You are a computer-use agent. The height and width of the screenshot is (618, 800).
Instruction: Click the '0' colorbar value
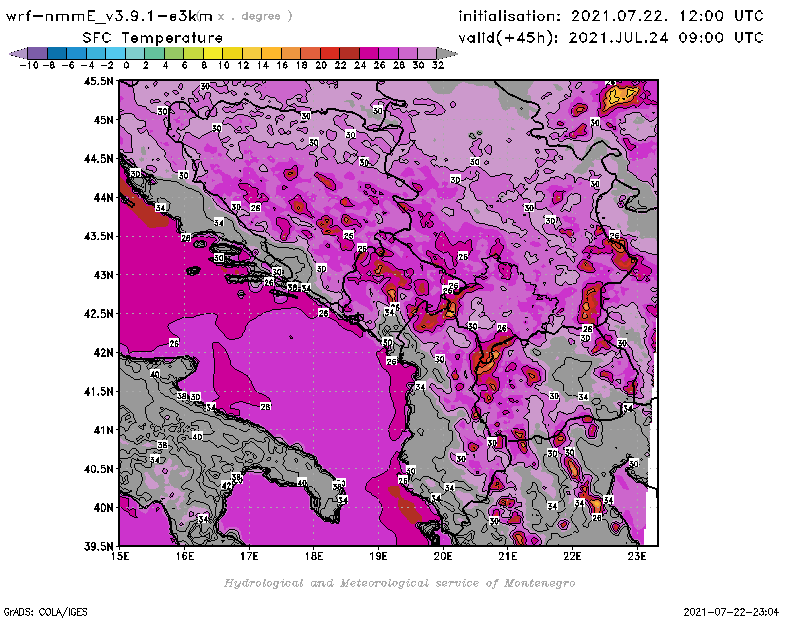(x=126, y=65)
